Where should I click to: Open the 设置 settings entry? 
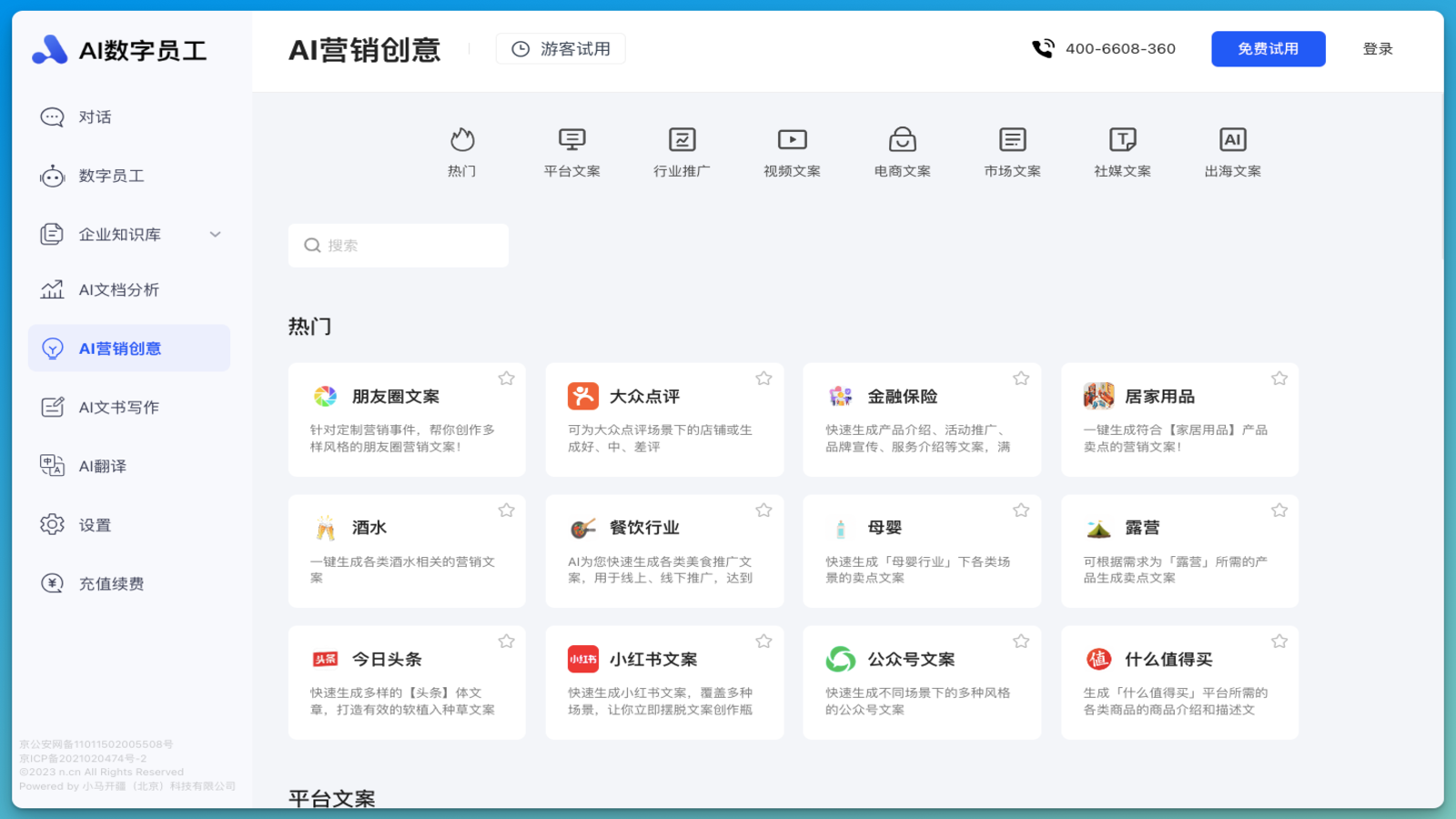click(94, 524)
